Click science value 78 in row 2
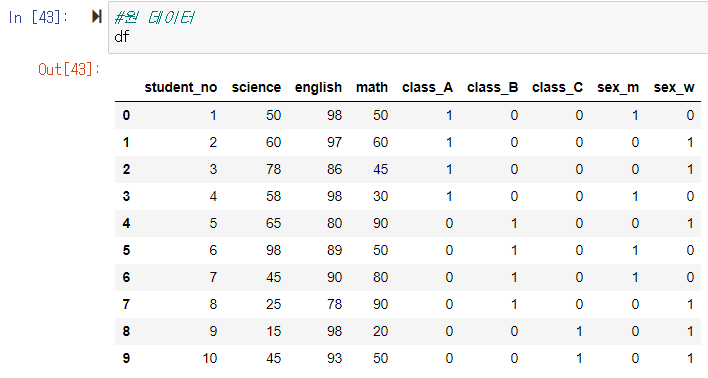 [x=273, y=170]
